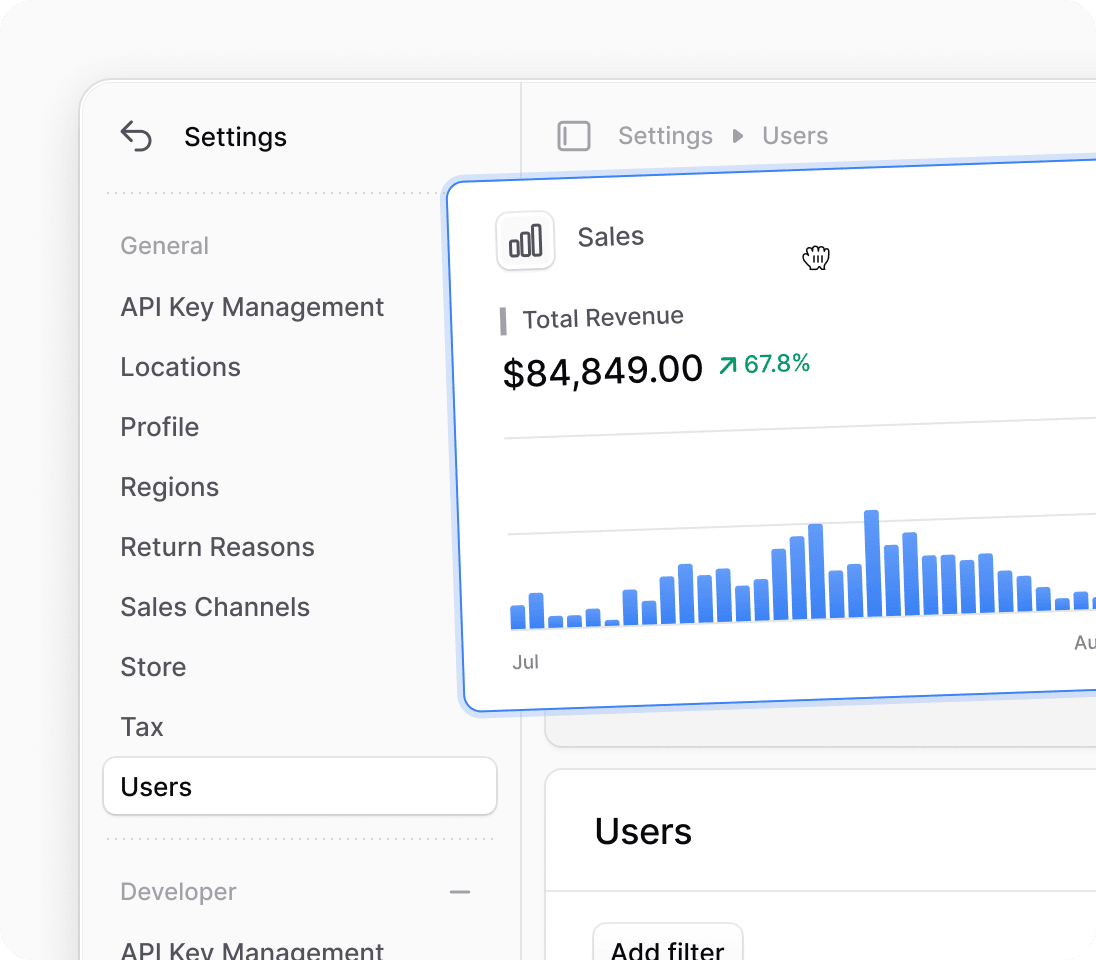
Task: Open API Key Management under General
Action: pyautogui.click(x=252, y=307)
